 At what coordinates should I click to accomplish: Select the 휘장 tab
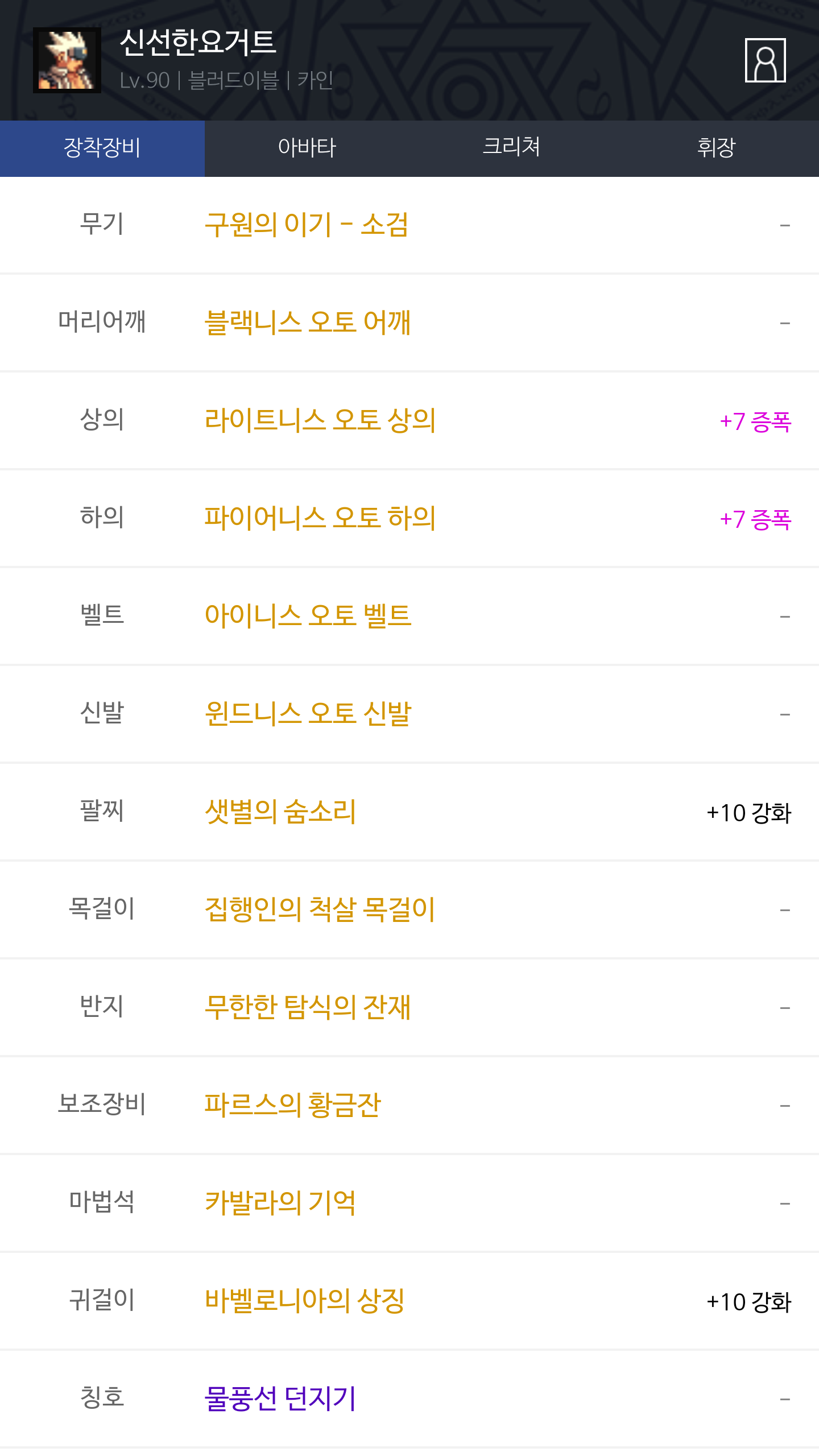(x=716, y=148)
